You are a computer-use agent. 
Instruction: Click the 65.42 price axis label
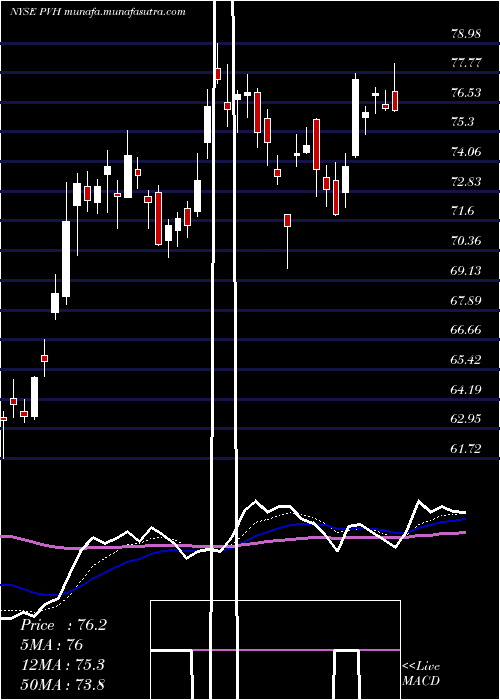point(466,359)
